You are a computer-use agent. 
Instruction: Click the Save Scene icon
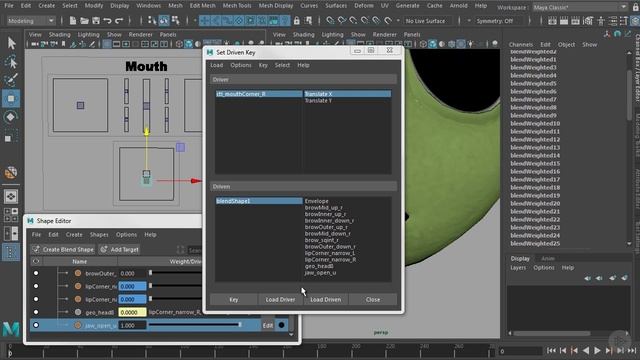click(x=96, y=20)
